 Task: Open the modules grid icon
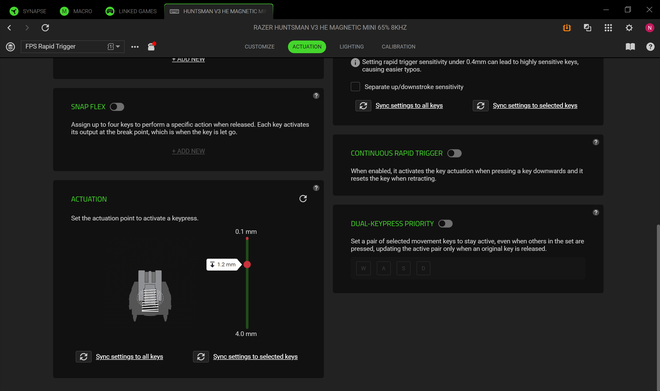(608, 28)
